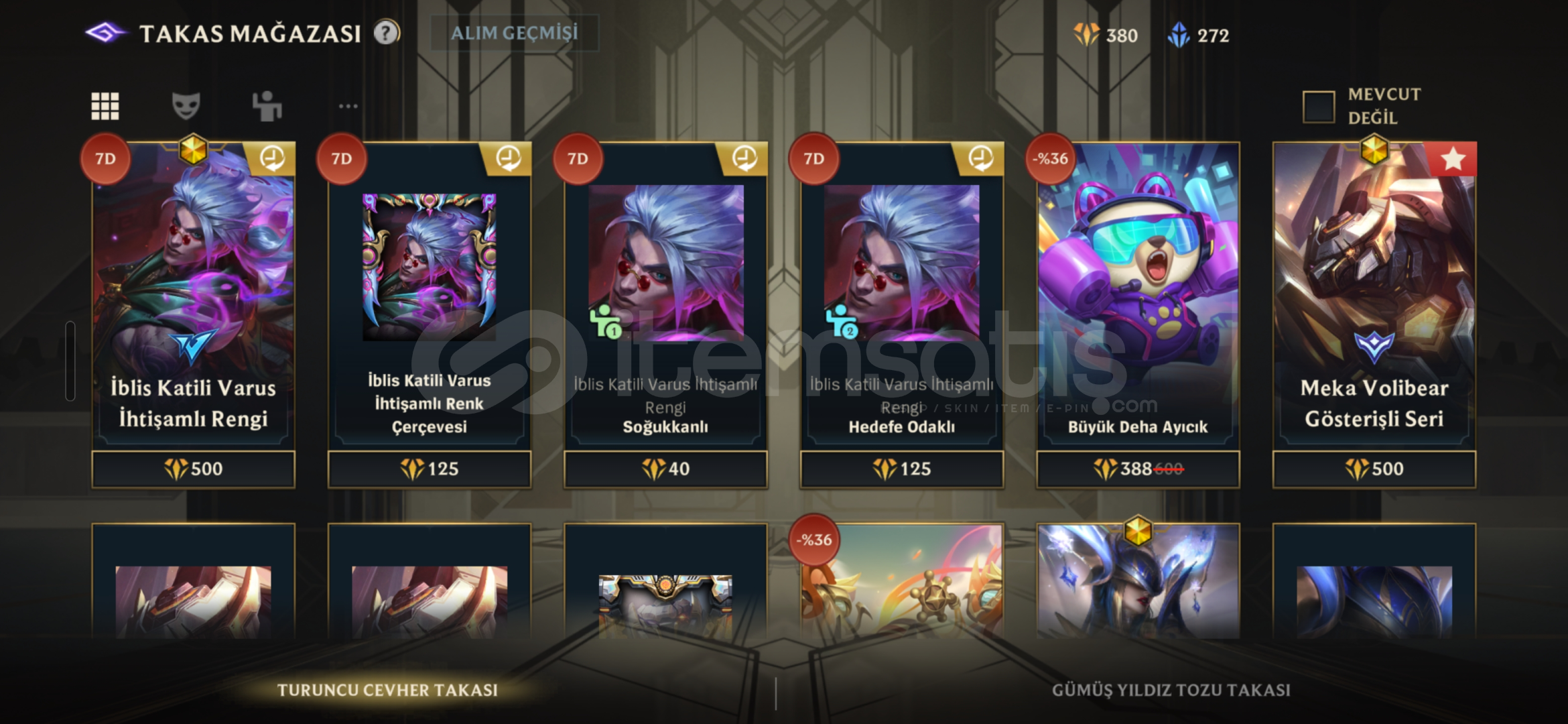1568x724 pixels.
Task: Click the purple shop logo icon
Action: 106,32
